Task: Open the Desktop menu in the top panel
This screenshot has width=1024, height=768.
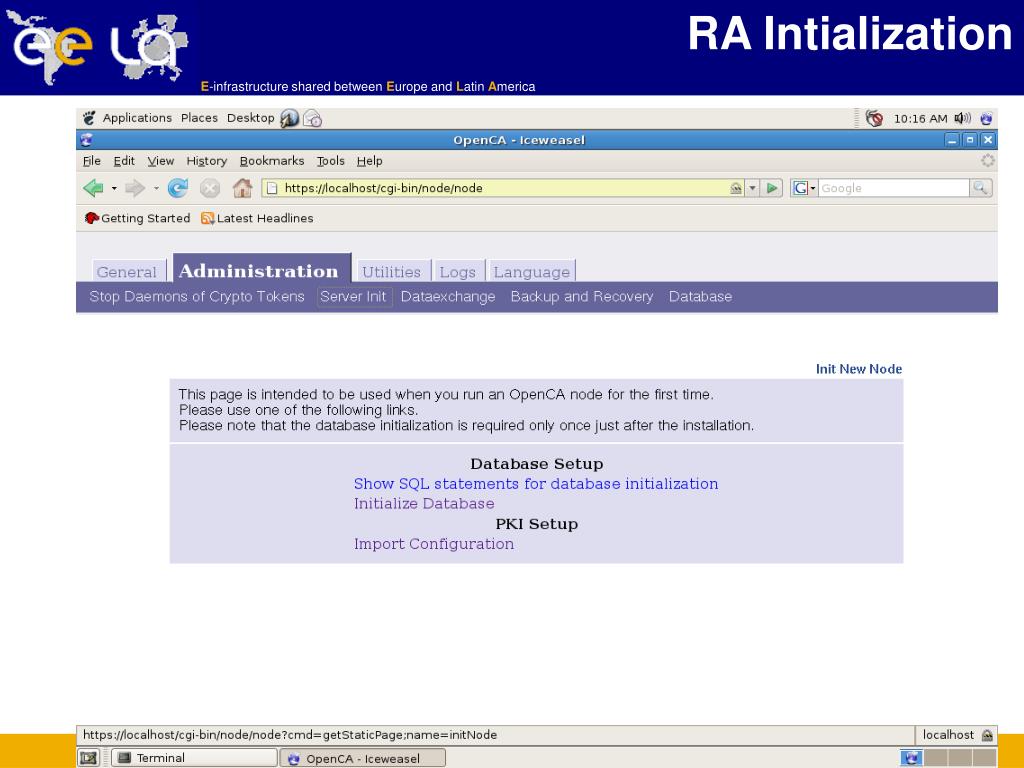Action: pos(251,118)
